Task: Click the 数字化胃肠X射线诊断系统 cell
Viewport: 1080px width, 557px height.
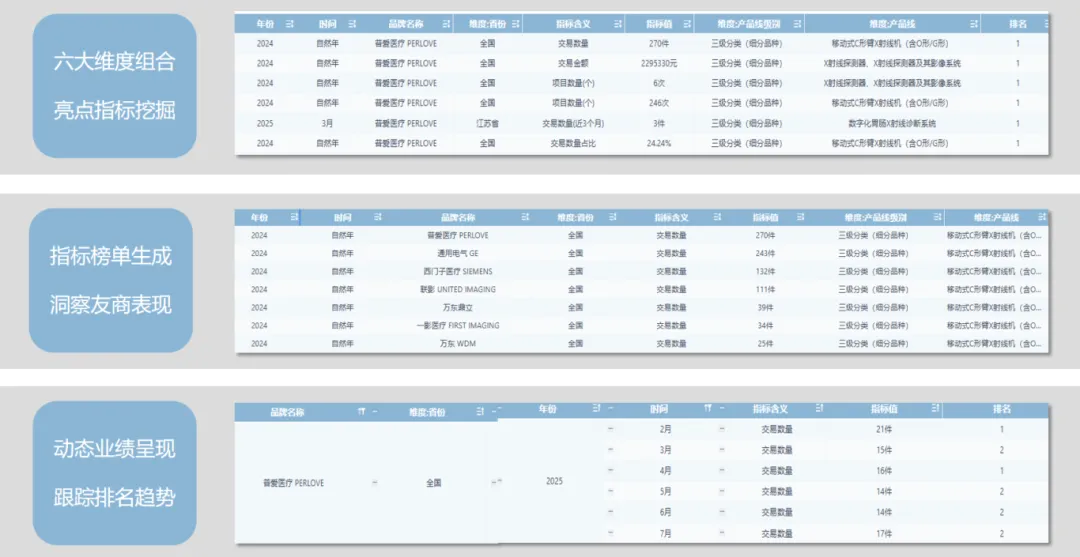Action: coord(892,124)
